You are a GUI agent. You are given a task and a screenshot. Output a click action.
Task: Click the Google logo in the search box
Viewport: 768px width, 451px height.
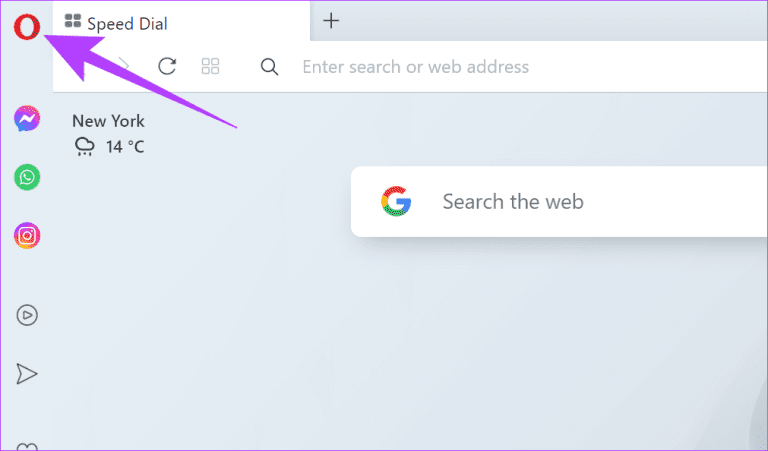[396, 202]
